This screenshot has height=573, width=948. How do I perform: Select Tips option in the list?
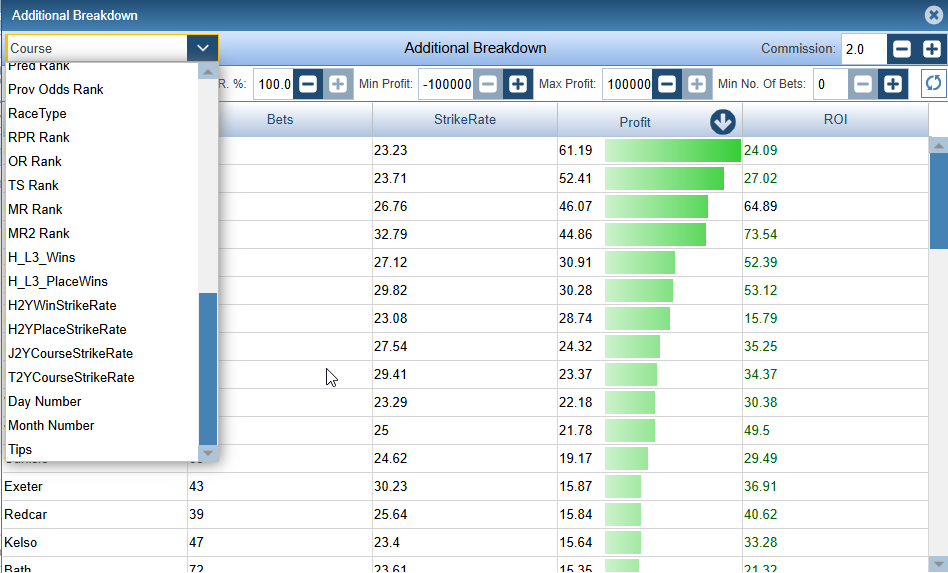(20, 449)
